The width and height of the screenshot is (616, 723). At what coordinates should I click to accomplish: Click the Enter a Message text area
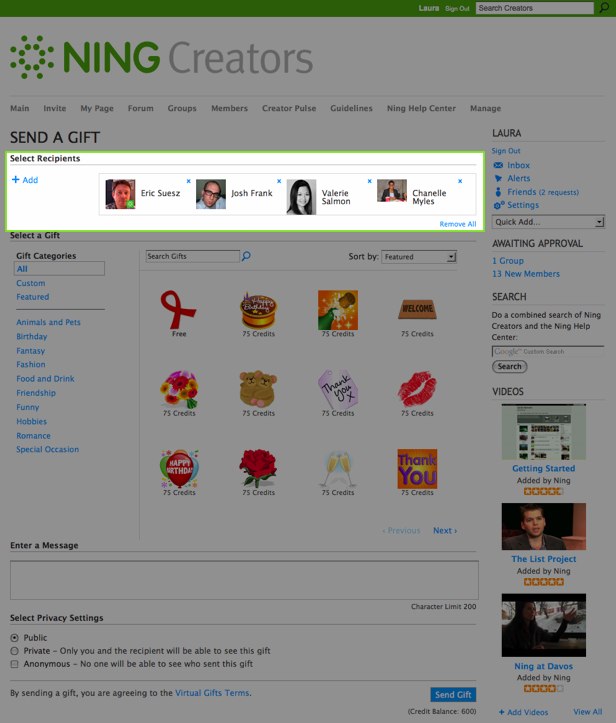point(244,580)
